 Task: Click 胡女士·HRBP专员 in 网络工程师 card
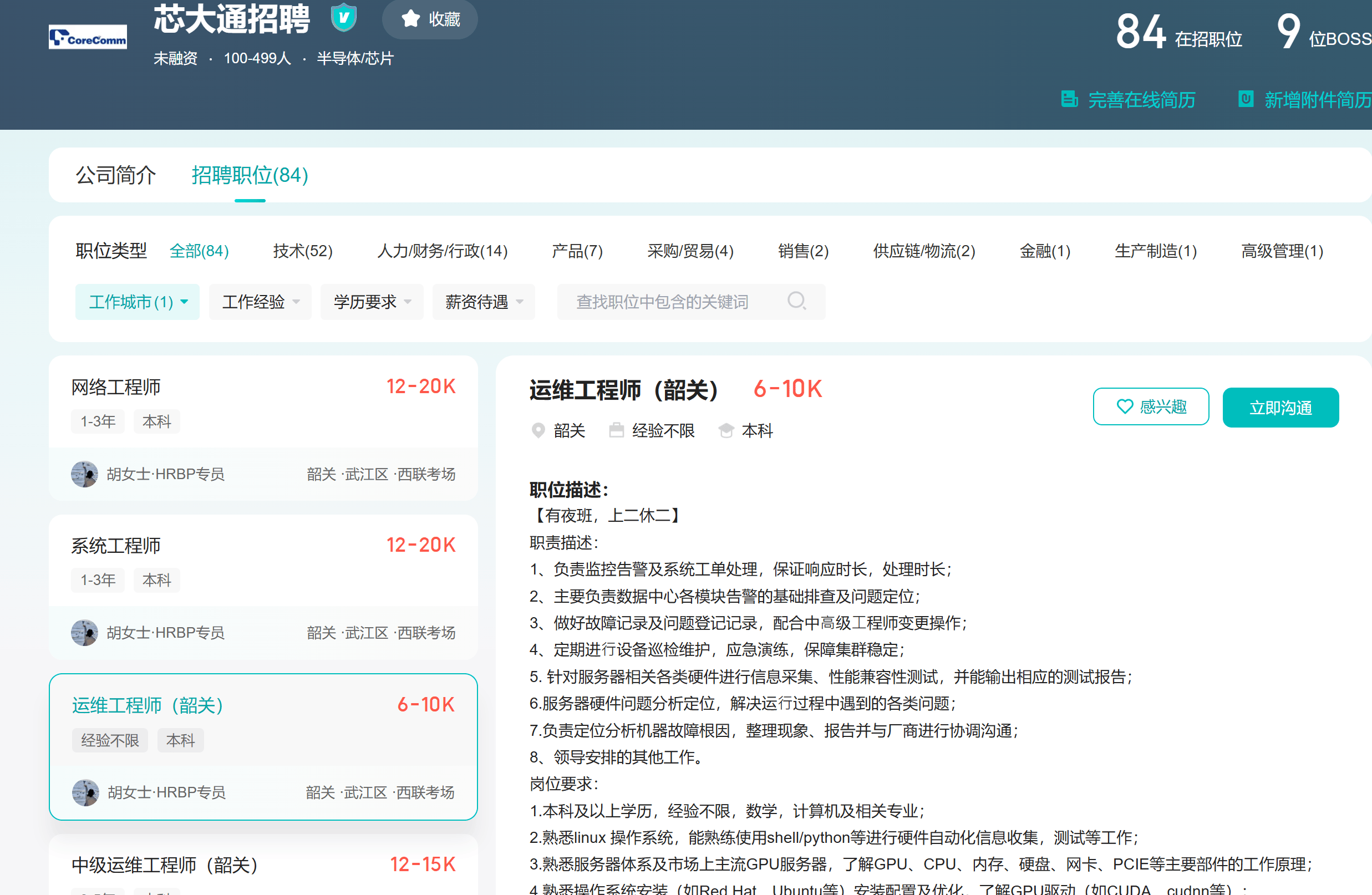coord(165,474)
